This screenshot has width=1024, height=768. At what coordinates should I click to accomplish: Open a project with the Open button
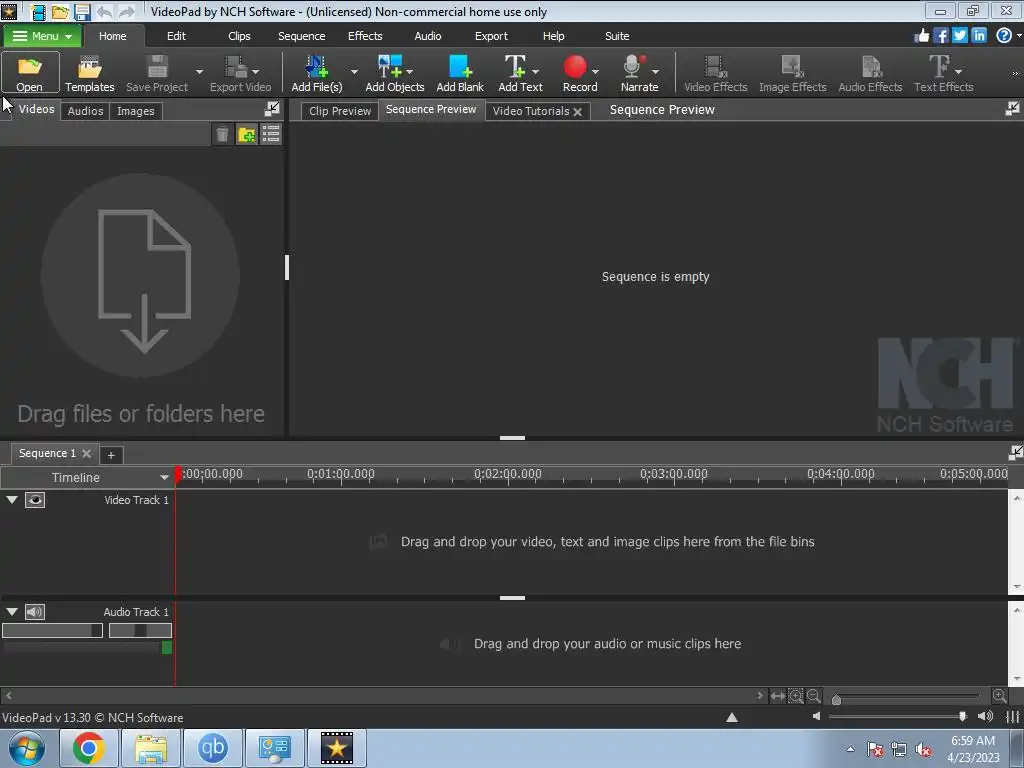coord(30,73)
